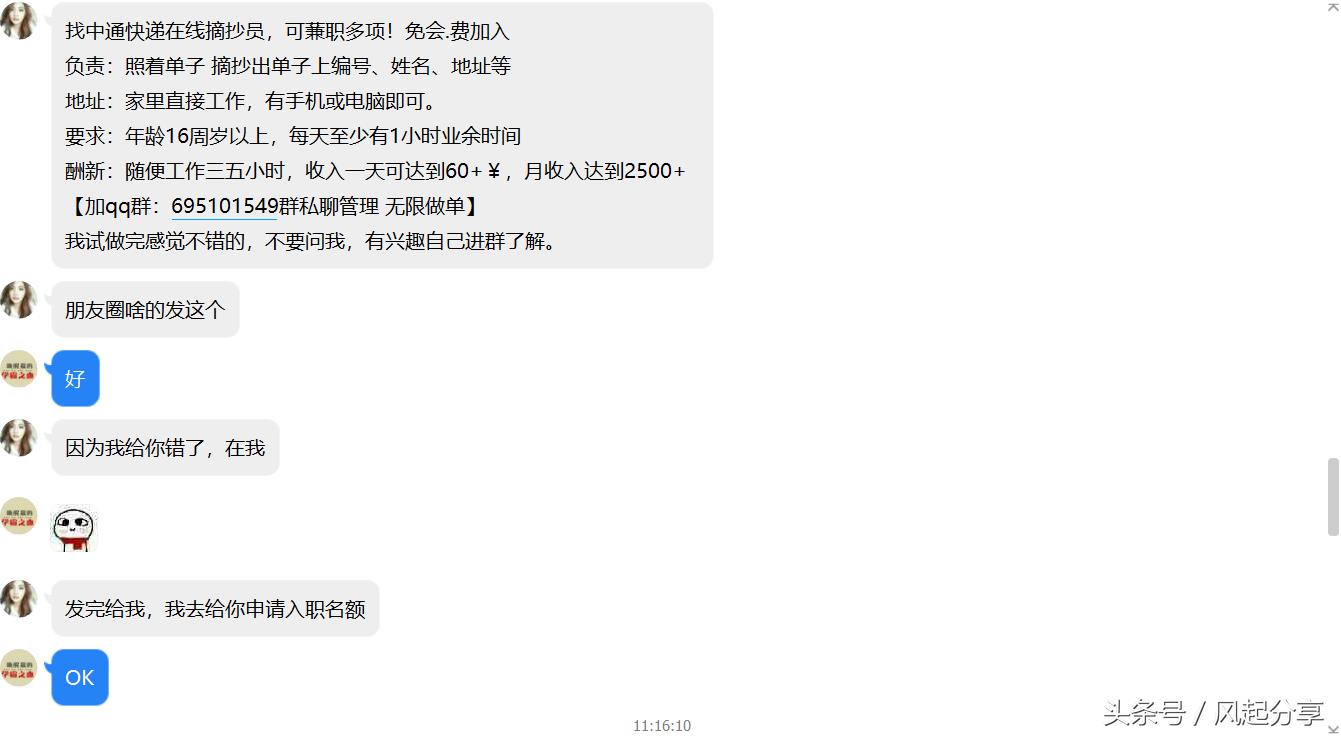The image size is (1341, 737).
Task: Select the 发完给我，我去给你申请入职名额 bubble
Action: click(x=215, y=609)
